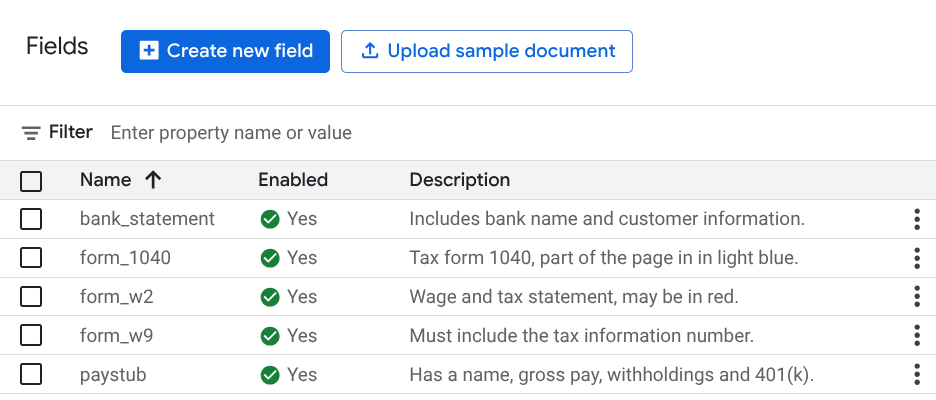Click the Name column header
The image size is (936, 400).
click(106, 180)
